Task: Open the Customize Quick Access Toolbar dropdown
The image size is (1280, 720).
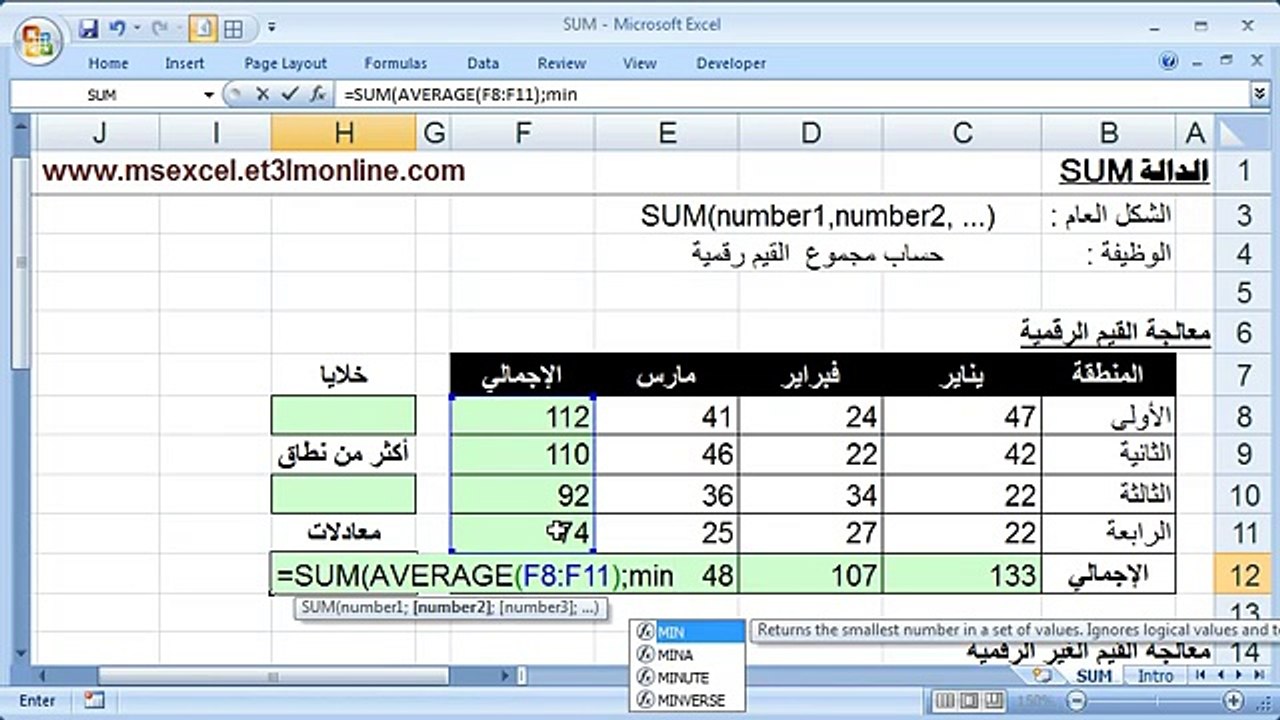Action: [x=271, y=28]
